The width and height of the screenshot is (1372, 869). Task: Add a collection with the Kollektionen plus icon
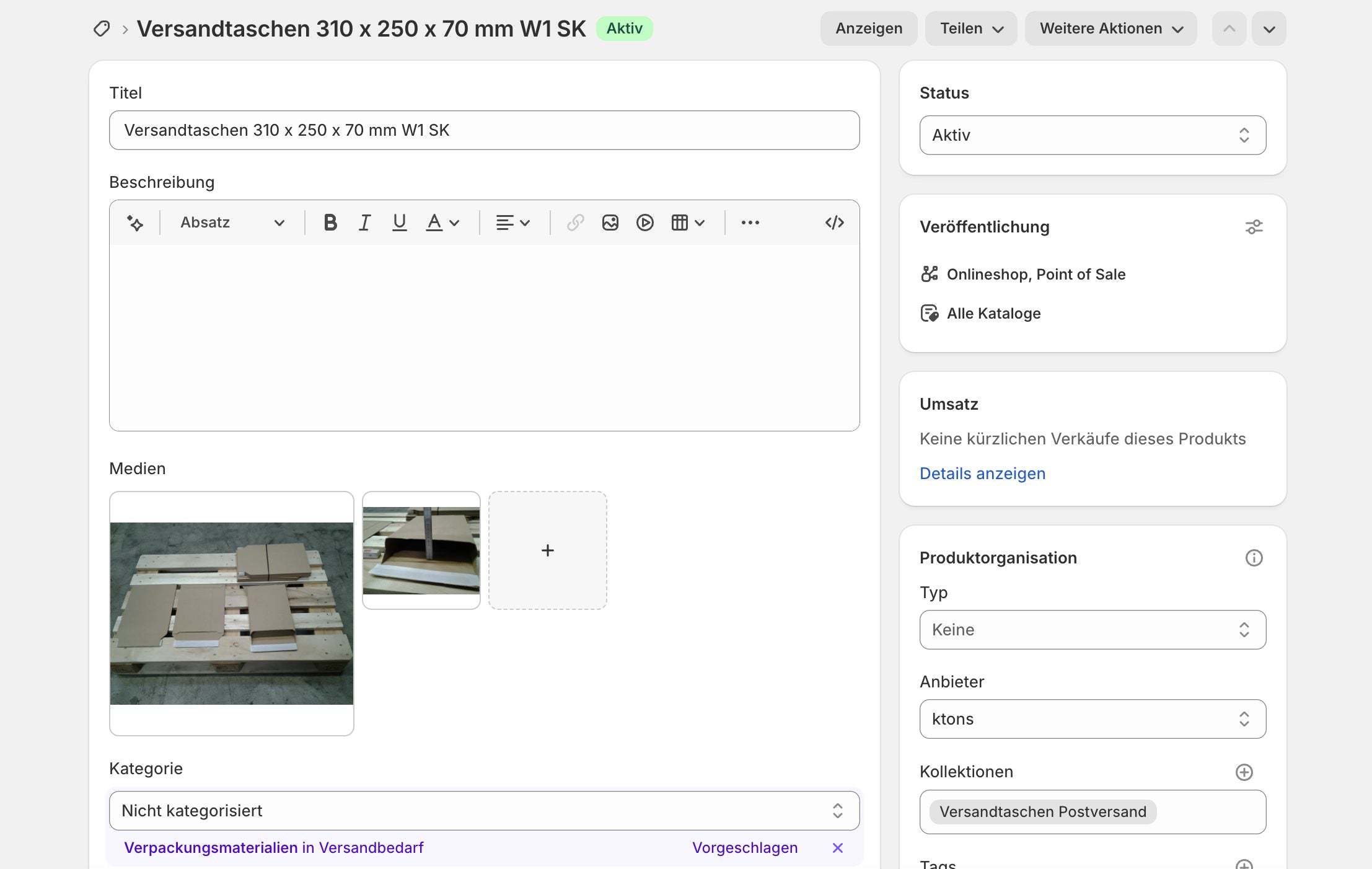[1244, 772]
